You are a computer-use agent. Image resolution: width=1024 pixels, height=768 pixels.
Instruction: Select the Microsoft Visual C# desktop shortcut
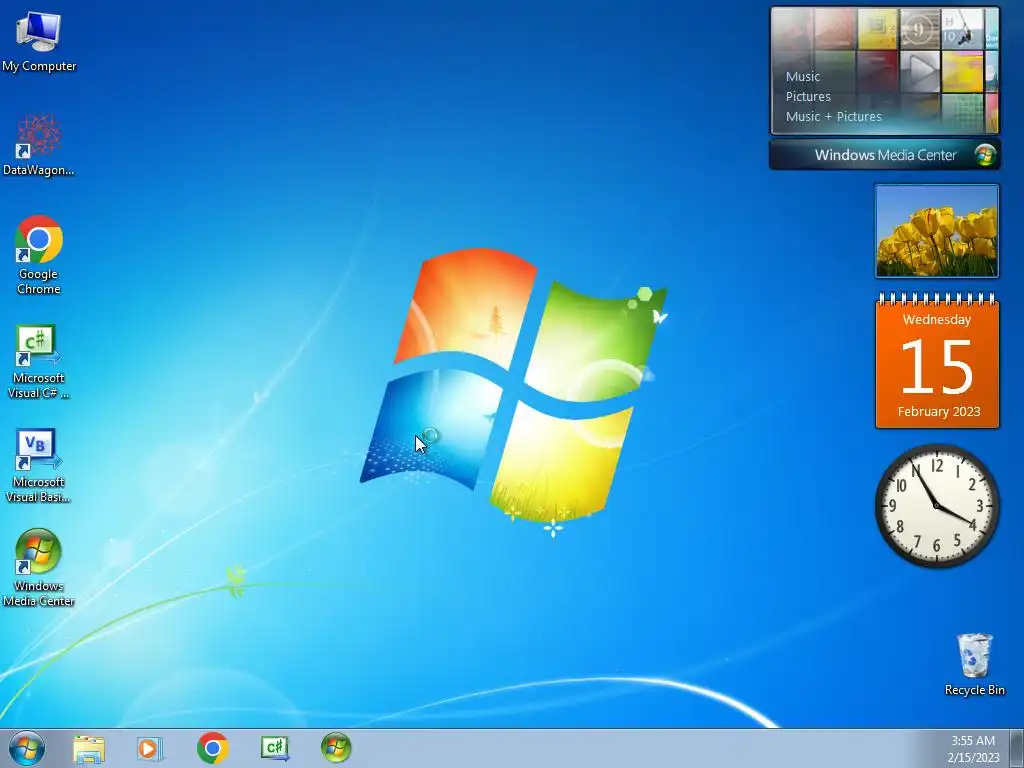click(x=38, y=360)
